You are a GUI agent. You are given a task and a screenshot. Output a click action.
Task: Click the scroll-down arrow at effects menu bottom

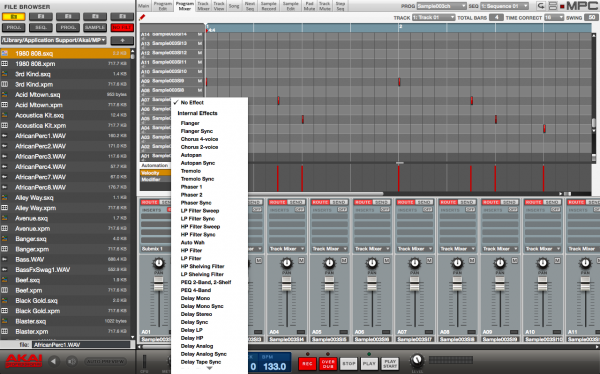pos(209,368)
